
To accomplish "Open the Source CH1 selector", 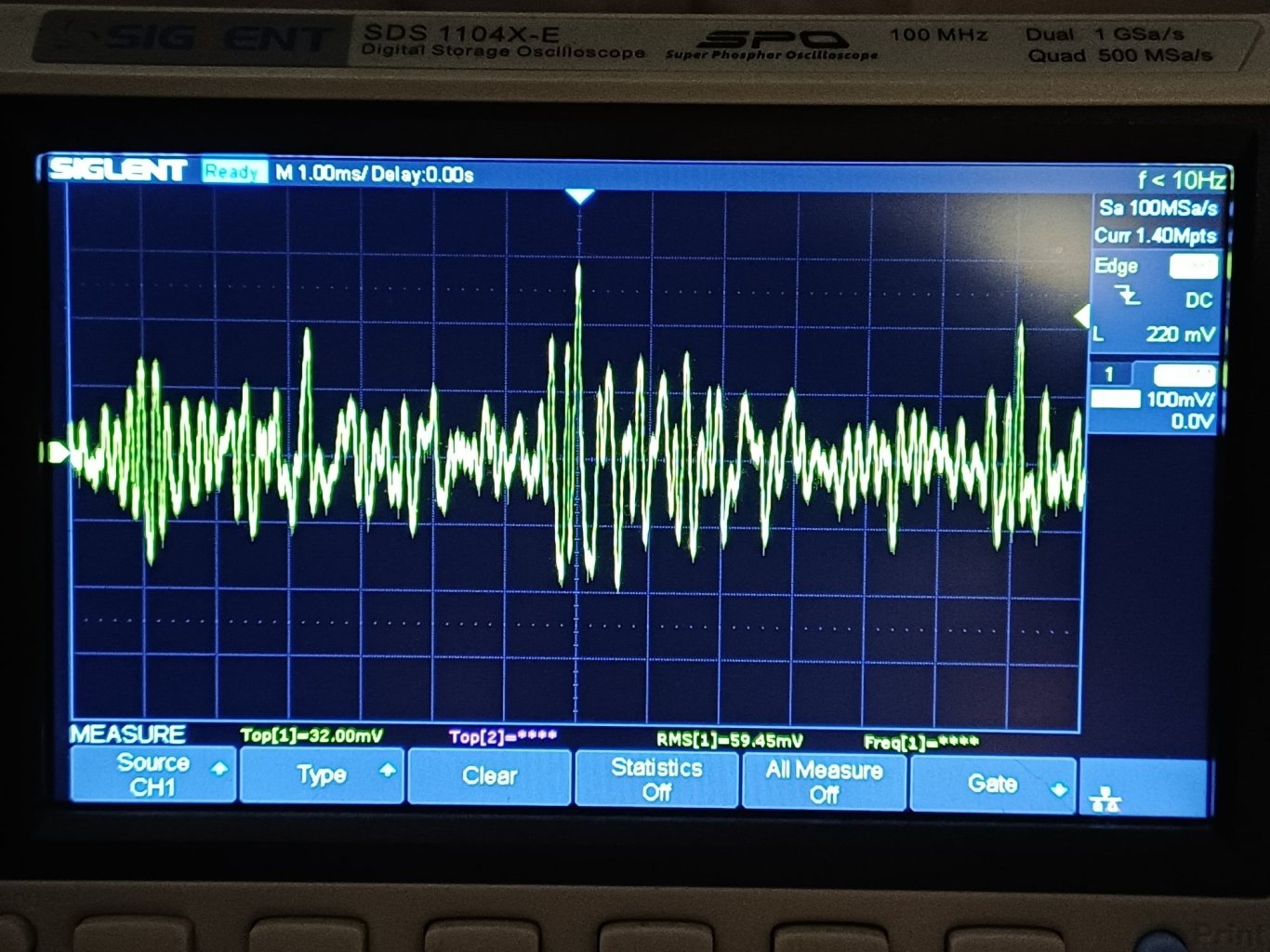I will pos(154,774).
